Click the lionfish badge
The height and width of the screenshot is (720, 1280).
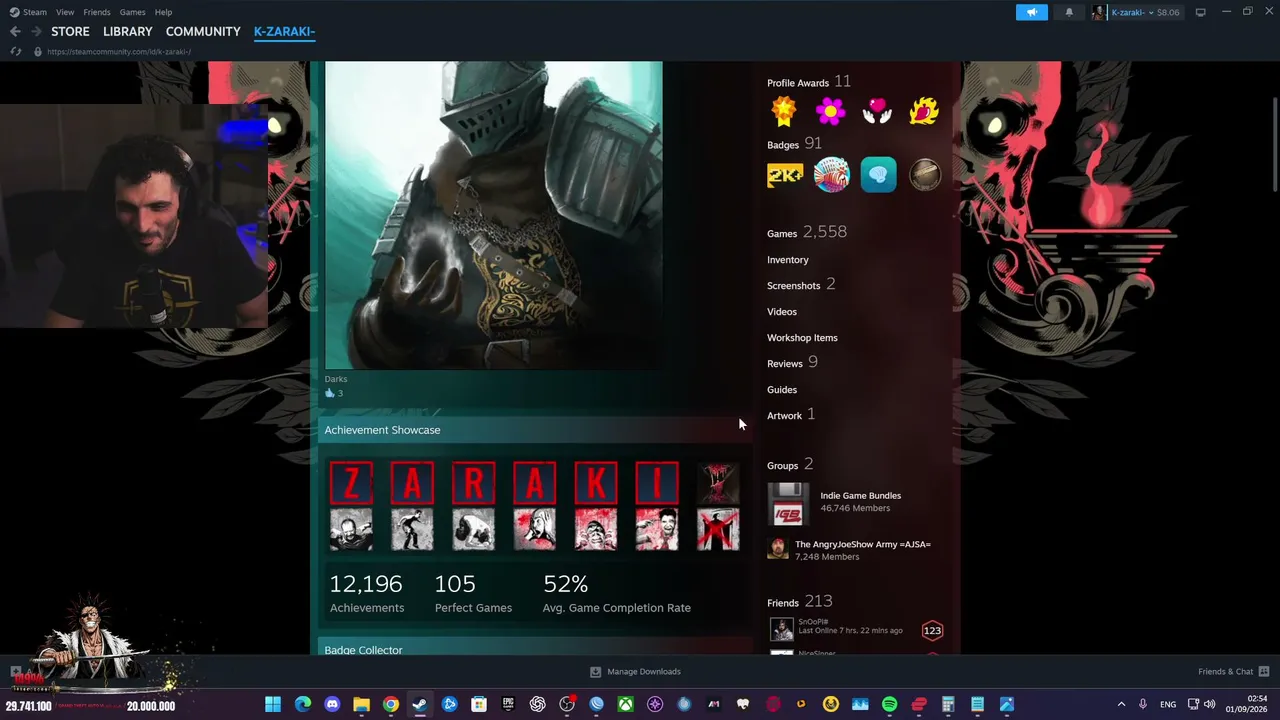pyautogui.click(x=831, y=175)
